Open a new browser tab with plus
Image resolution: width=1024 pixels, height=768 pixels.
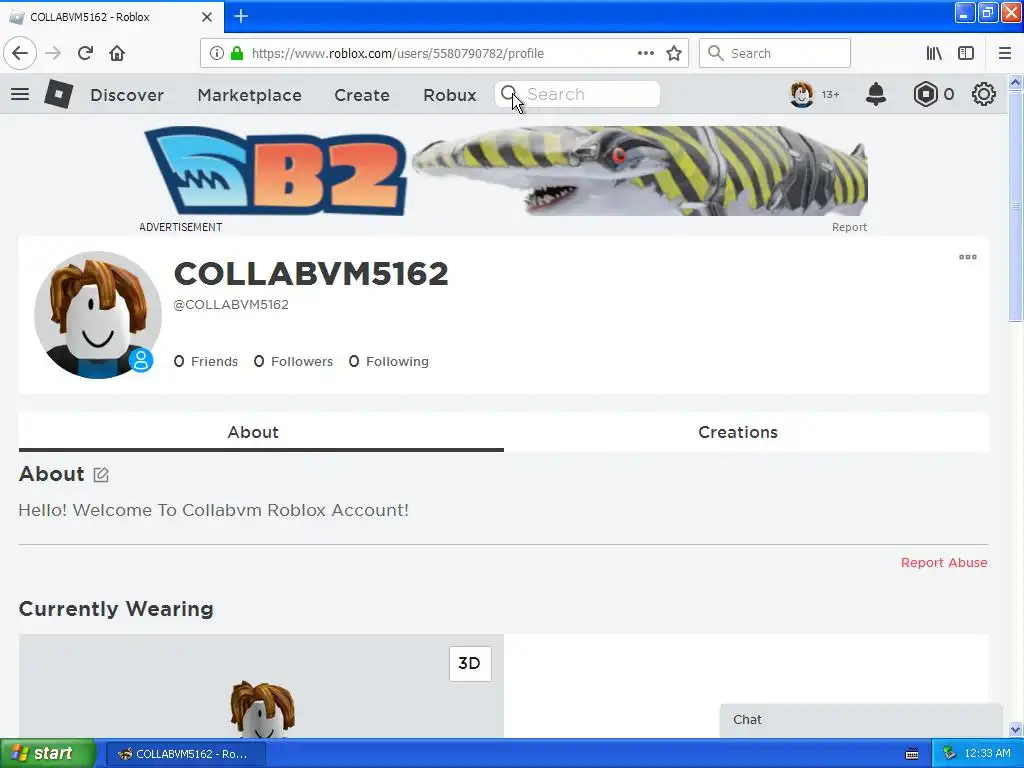(241, 16)
